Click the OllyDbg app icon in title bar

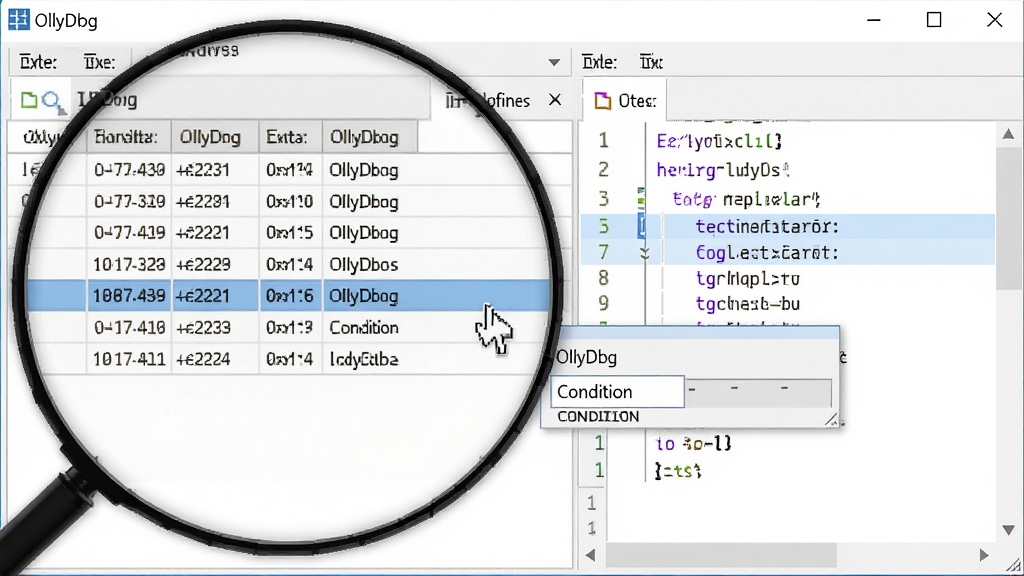coord(19,20)
